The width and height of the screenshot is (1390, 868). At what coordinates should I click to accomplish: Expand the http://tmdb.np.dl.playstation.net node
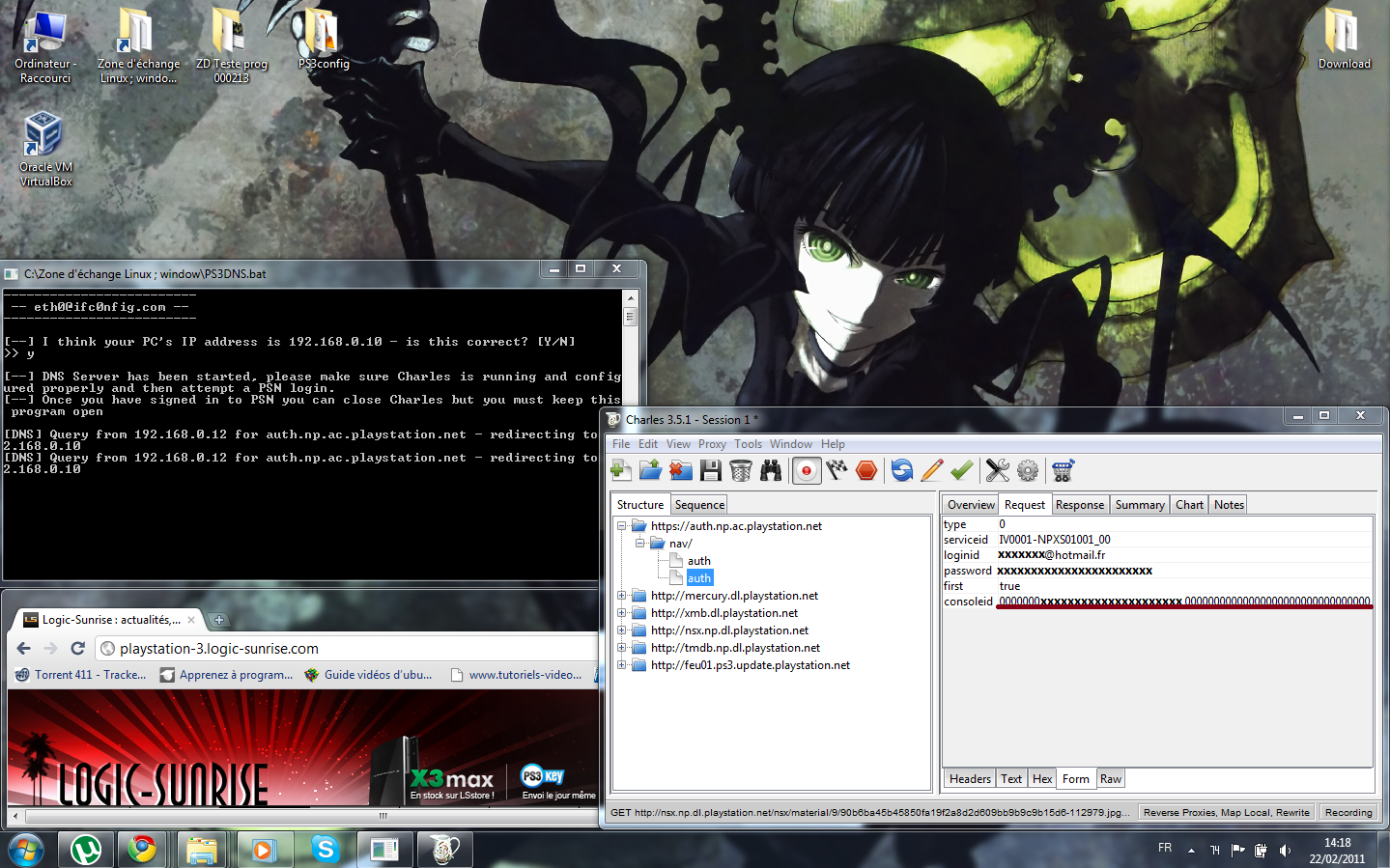click(x=622, y=648)
